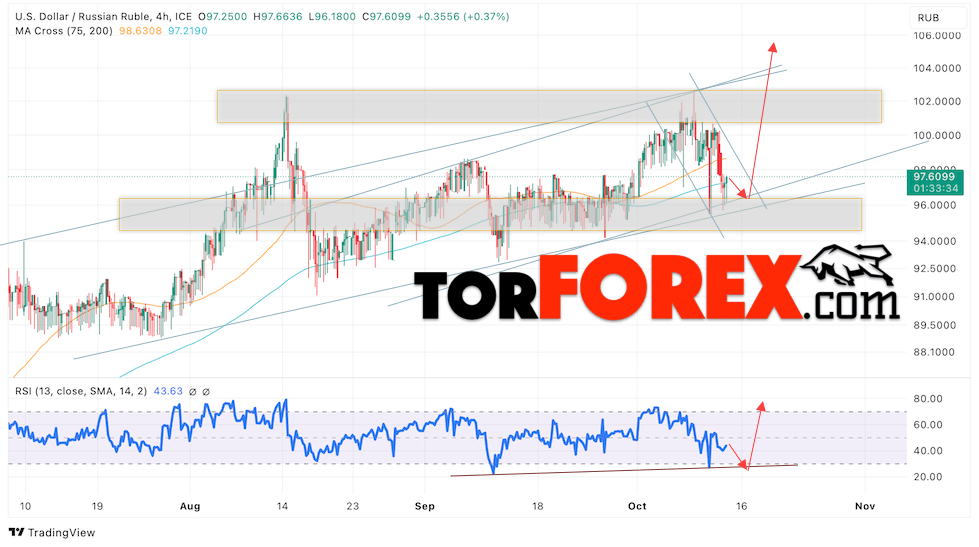This screenshot has width=979, height=547.
Task: Click 106.0000 on the price axis
Action: click(937, 36)
